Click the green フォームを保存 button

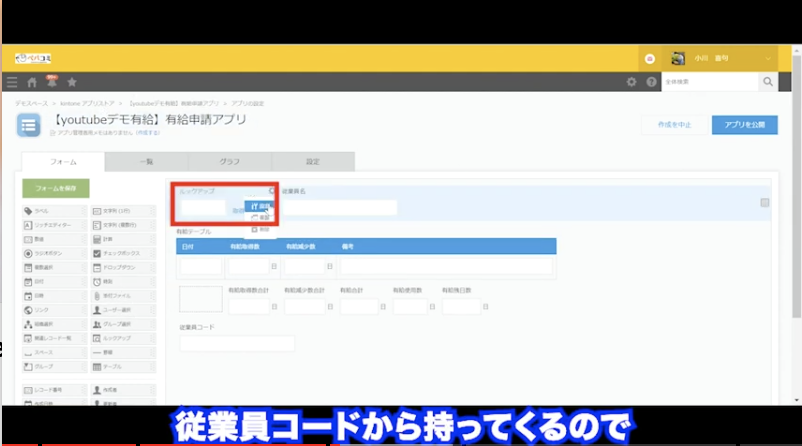pyautogui.click(x=56, y=188)
